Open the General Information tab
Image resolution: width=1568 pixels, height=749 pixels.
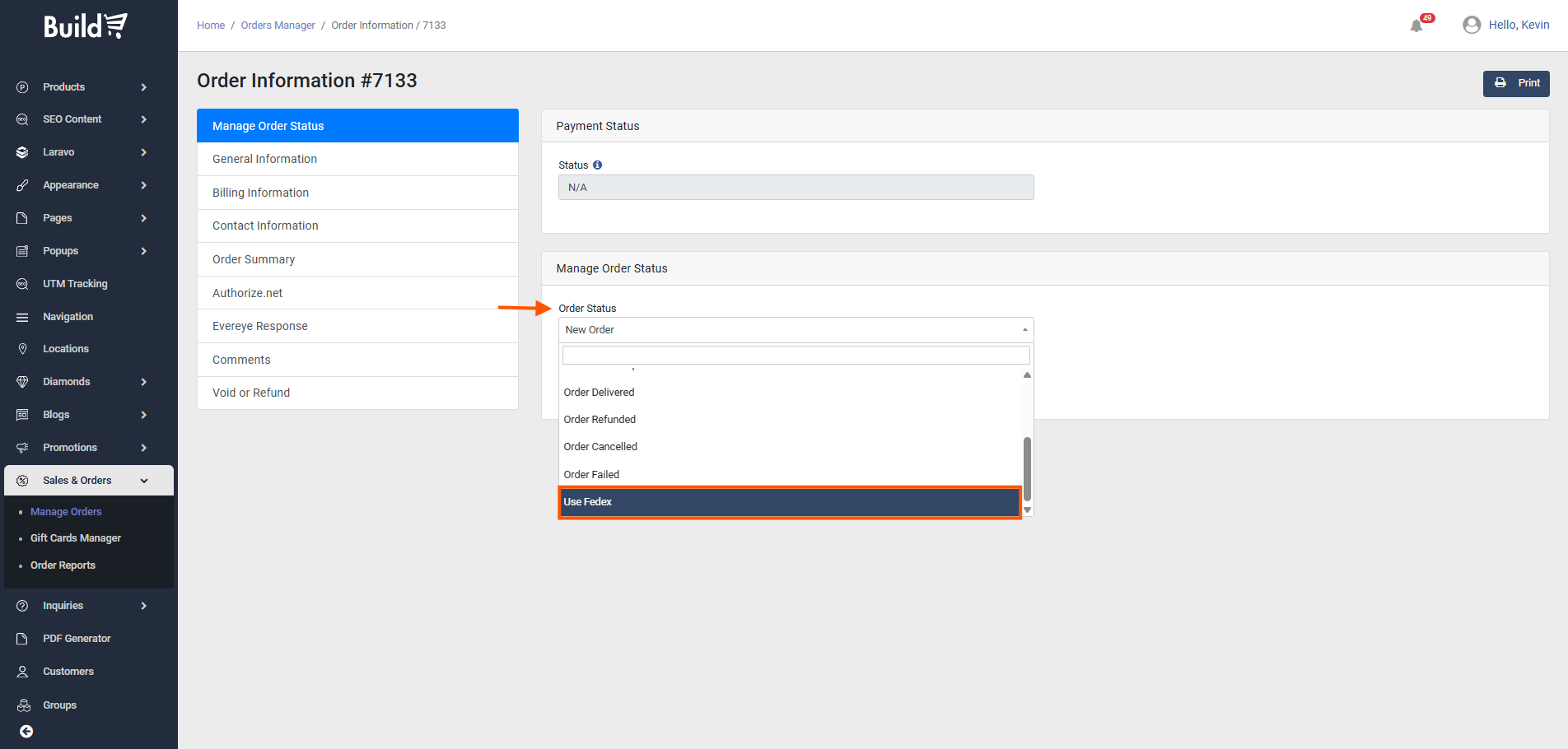(357, 159)
